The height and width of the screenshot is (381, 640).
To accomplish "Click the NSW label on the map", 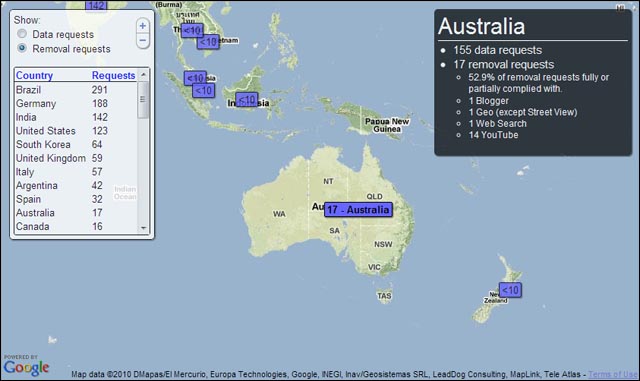I will (x=383, y=245).
